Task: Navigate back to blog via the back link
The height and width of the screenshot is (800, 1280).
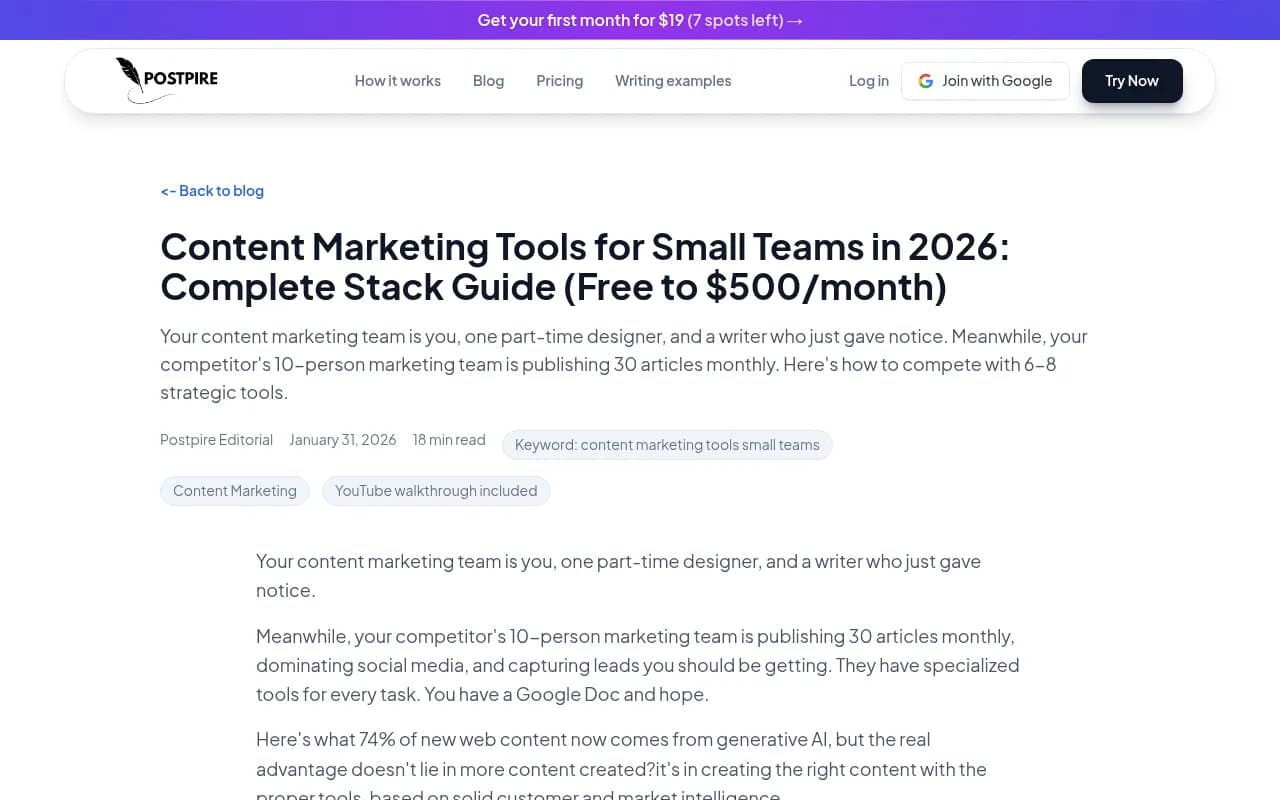Action: (x=212, y=190)
